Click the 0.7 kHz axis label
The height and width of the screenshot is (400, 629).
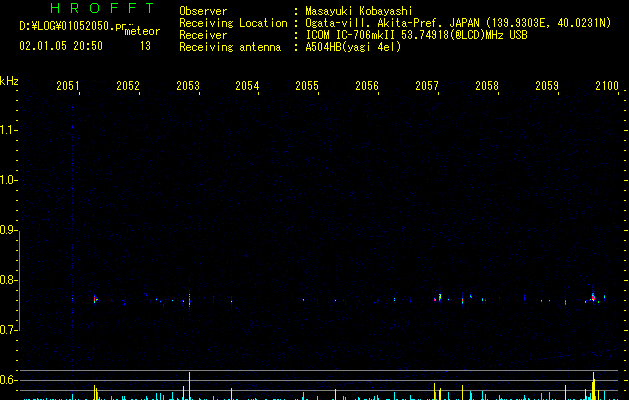[x=8, y=330]
